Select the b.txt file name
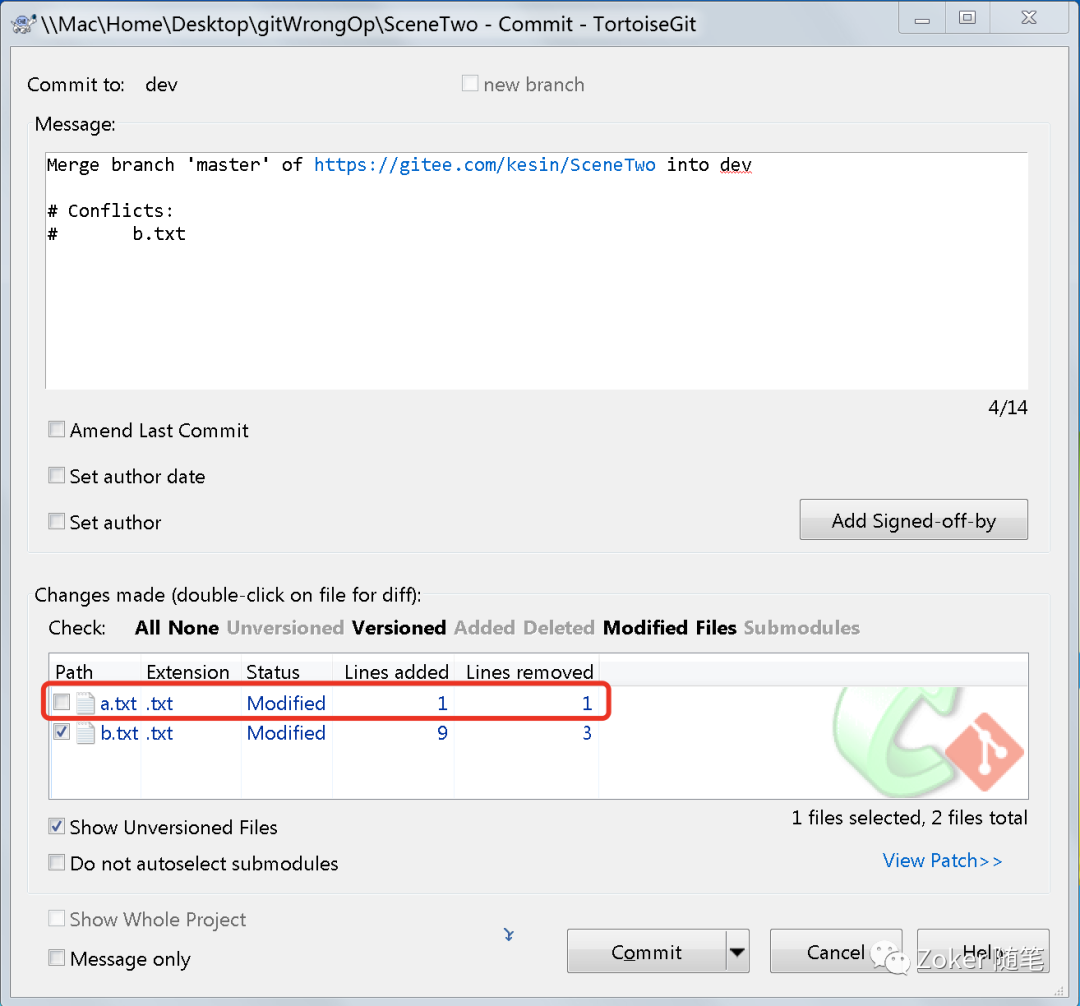Image resolution: width=1080 pixels, height=1006 pixels. (x=119, y=733)
